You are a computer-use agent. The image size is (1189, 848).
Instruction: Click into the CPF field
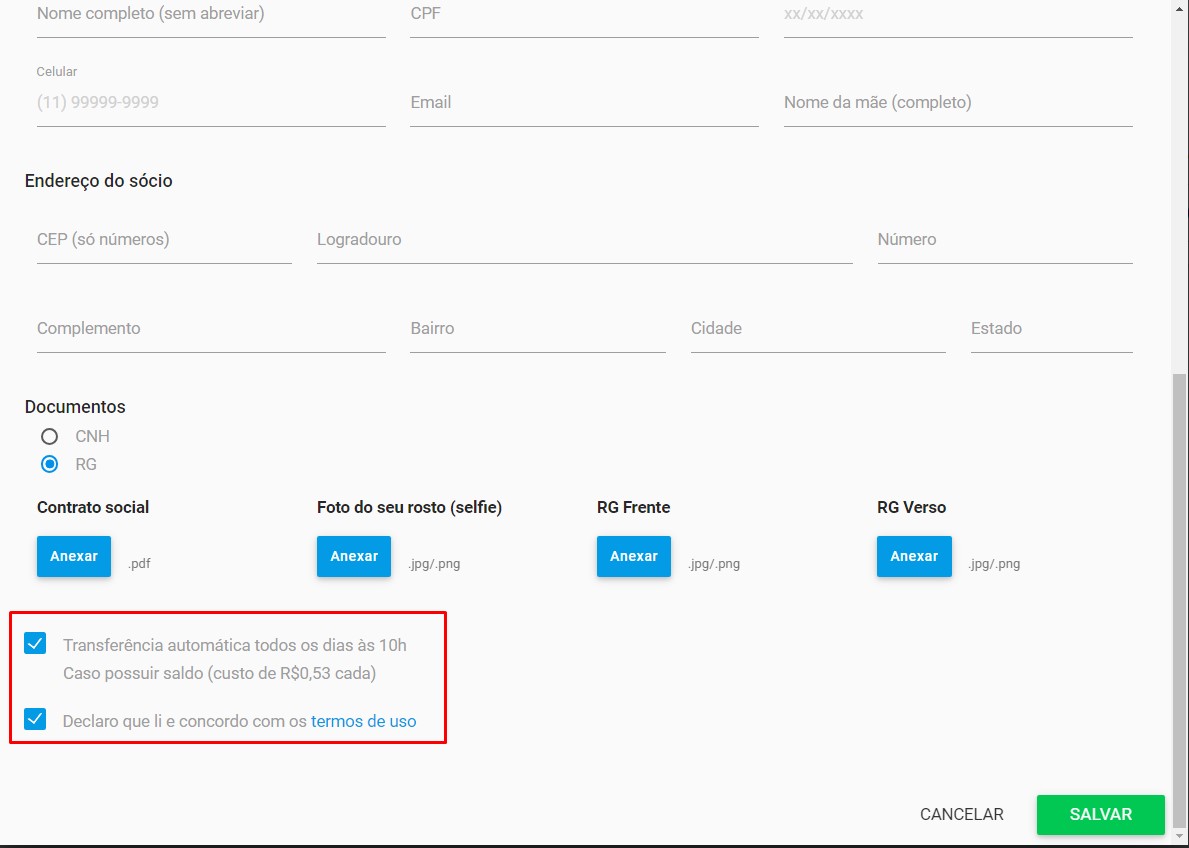pyautogui.click(x=584, y=15)
